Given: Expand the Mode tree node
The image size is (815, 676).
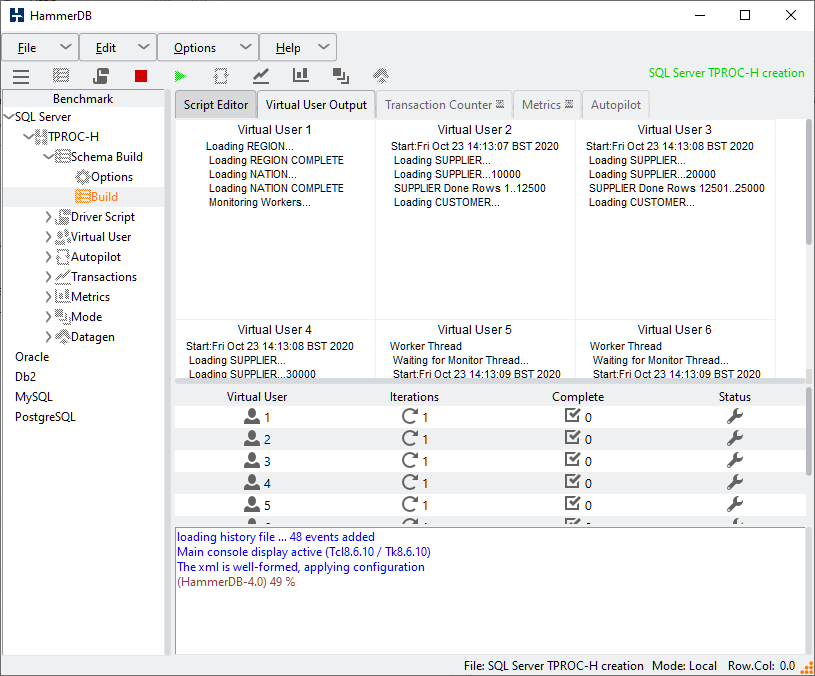Looking at the screenshot, I should [x=48, y=317].
